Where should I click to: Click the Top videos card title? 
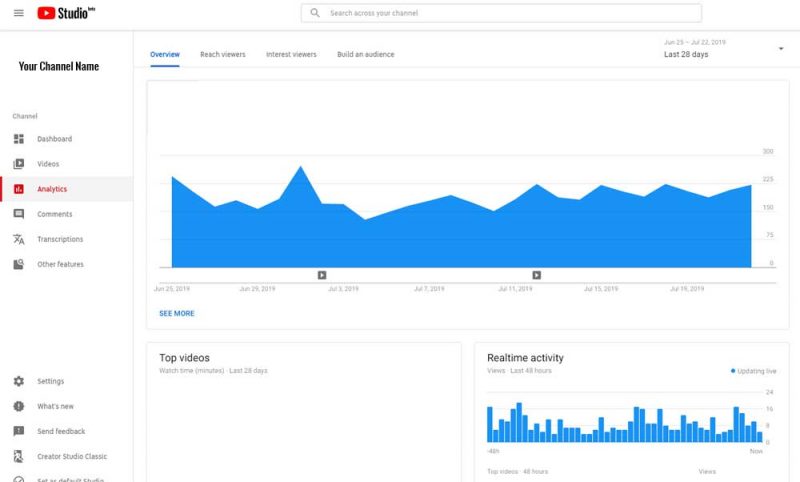click(x=184, y=358)
